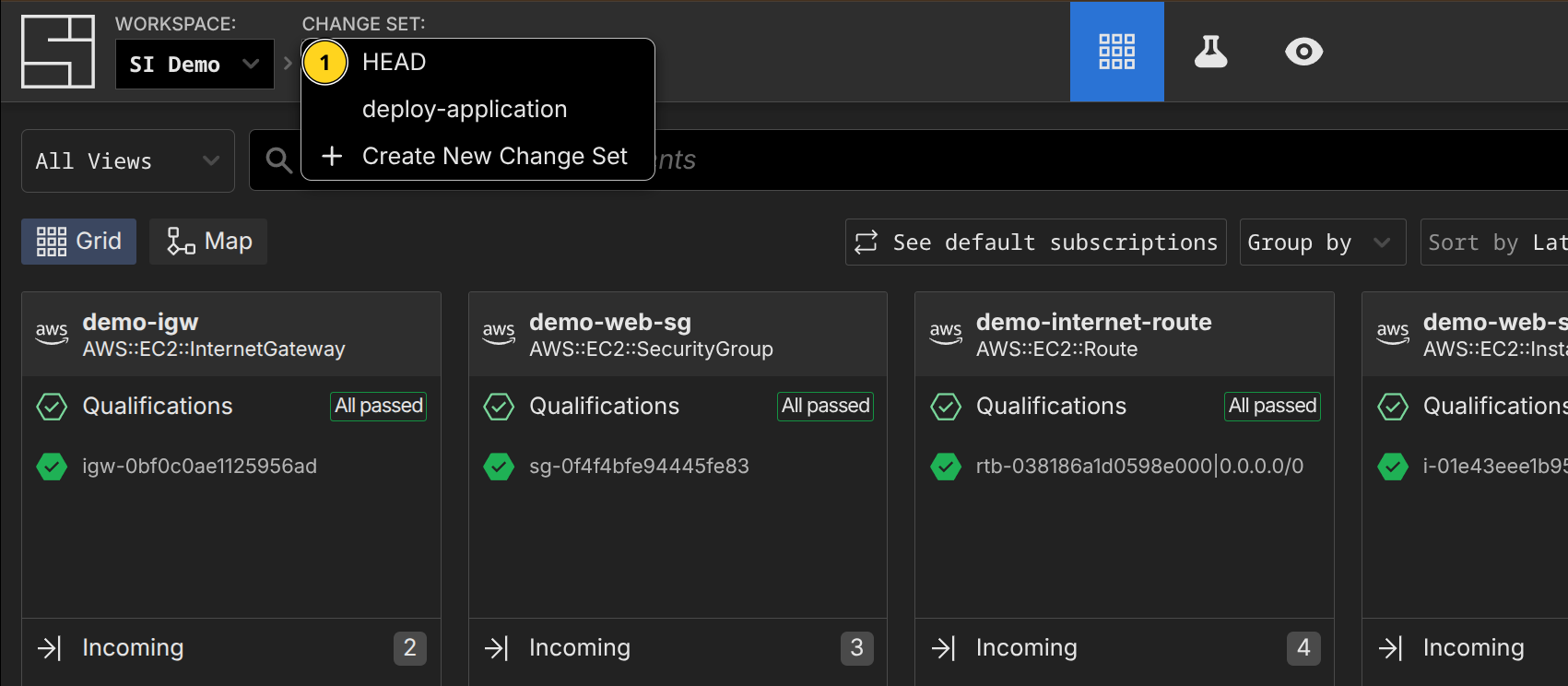Screen dimensions: 1568x686
Task: Open the grid components view icon
Action: tap(1116, 52)
